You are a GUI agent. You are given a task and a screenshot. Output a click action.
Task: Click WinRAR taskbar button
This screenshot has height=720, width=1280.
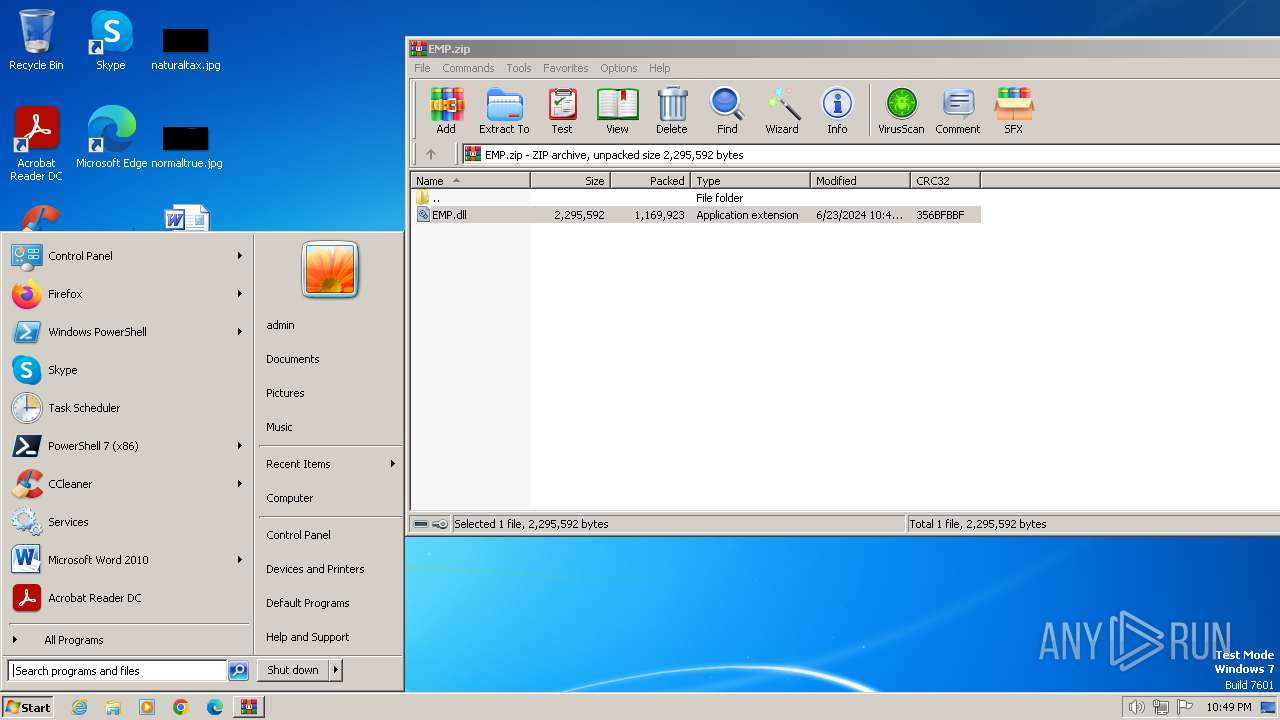pyautogui.click(x=249, y=707)
